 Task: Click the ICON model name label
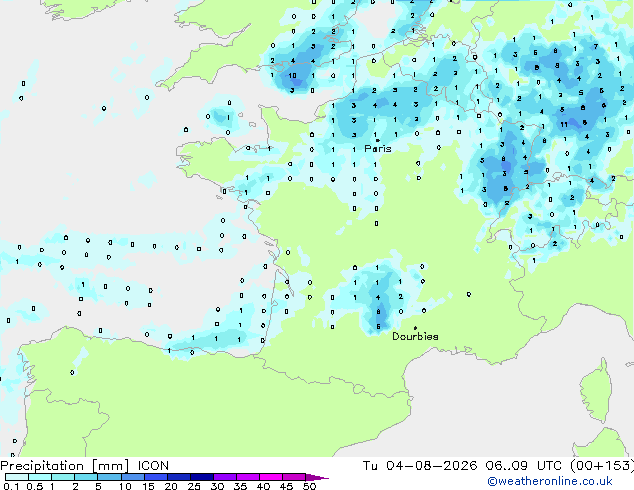pos(153,466)
